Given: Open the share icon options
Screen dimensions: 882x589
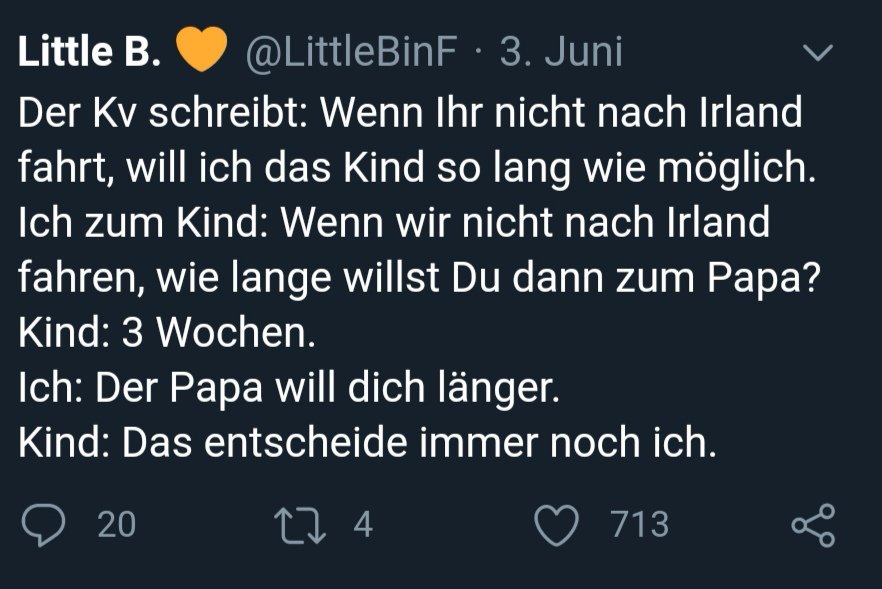Looking at the screenshot, I should pos(812,526).
